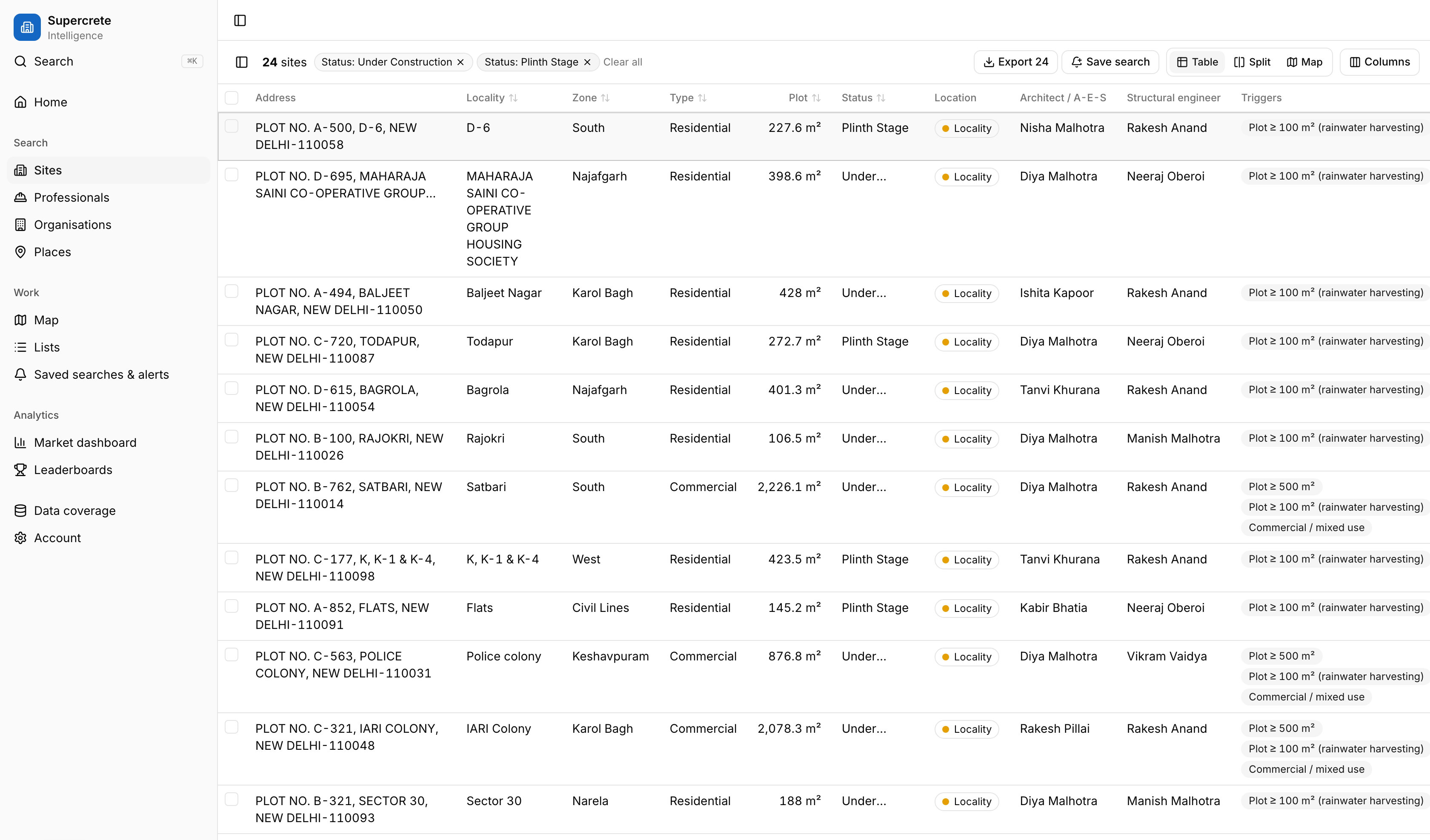Viewport: 1430px width, 840px height.
Task: Select the PLOT NO. A-500 row checkbox
Action: tap(232, 126)
